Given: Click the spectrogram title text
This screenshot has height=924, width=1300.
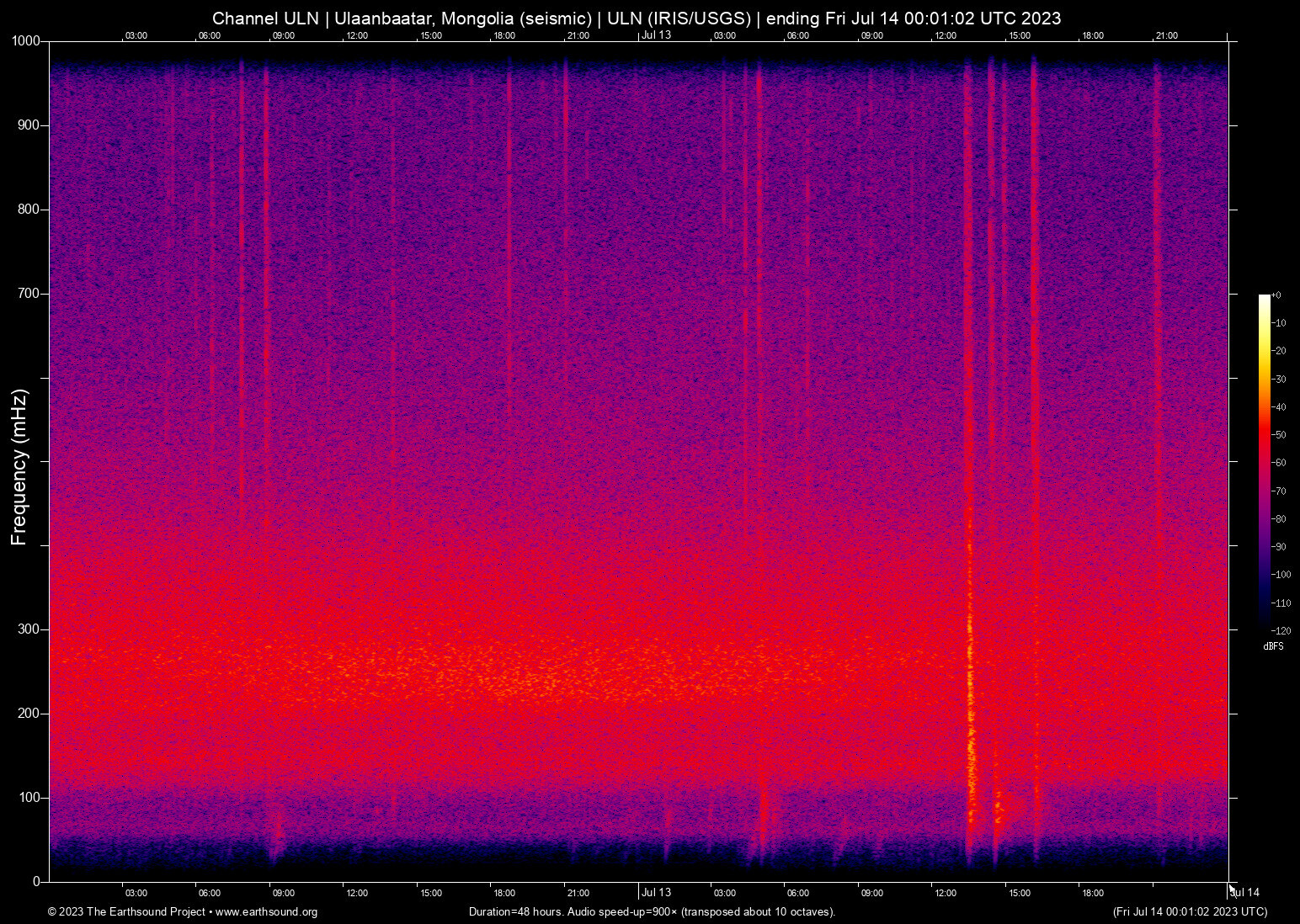Looking at the screenshot, I should pyautogui.click(x=637, y=18).
